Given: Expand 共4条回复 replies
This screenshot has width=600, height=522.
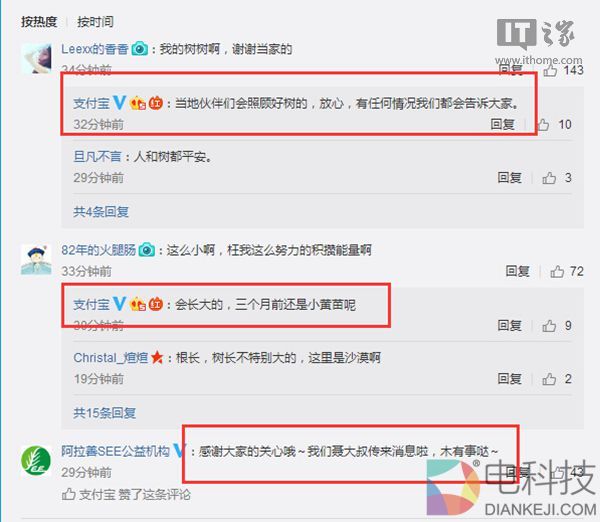Looking at the screenshot, I should click(x=101, y=212).
